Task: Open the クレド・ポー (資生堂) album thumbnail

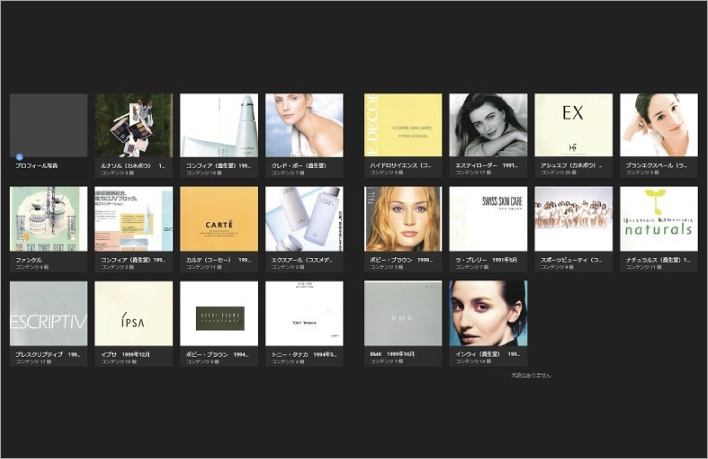Action: pyautogui.click(x=304, y=125)
